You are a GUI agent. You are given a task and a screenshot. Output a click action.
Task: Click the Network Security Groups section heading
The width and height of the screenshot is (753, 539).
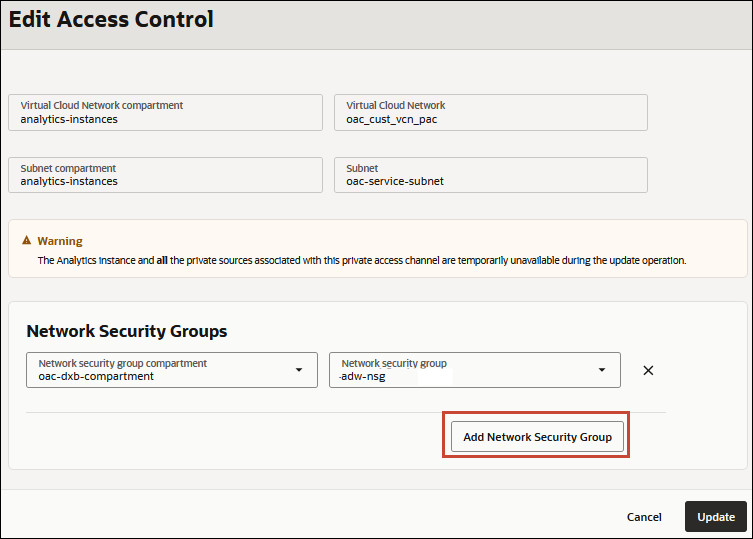[x=127, y=331]
